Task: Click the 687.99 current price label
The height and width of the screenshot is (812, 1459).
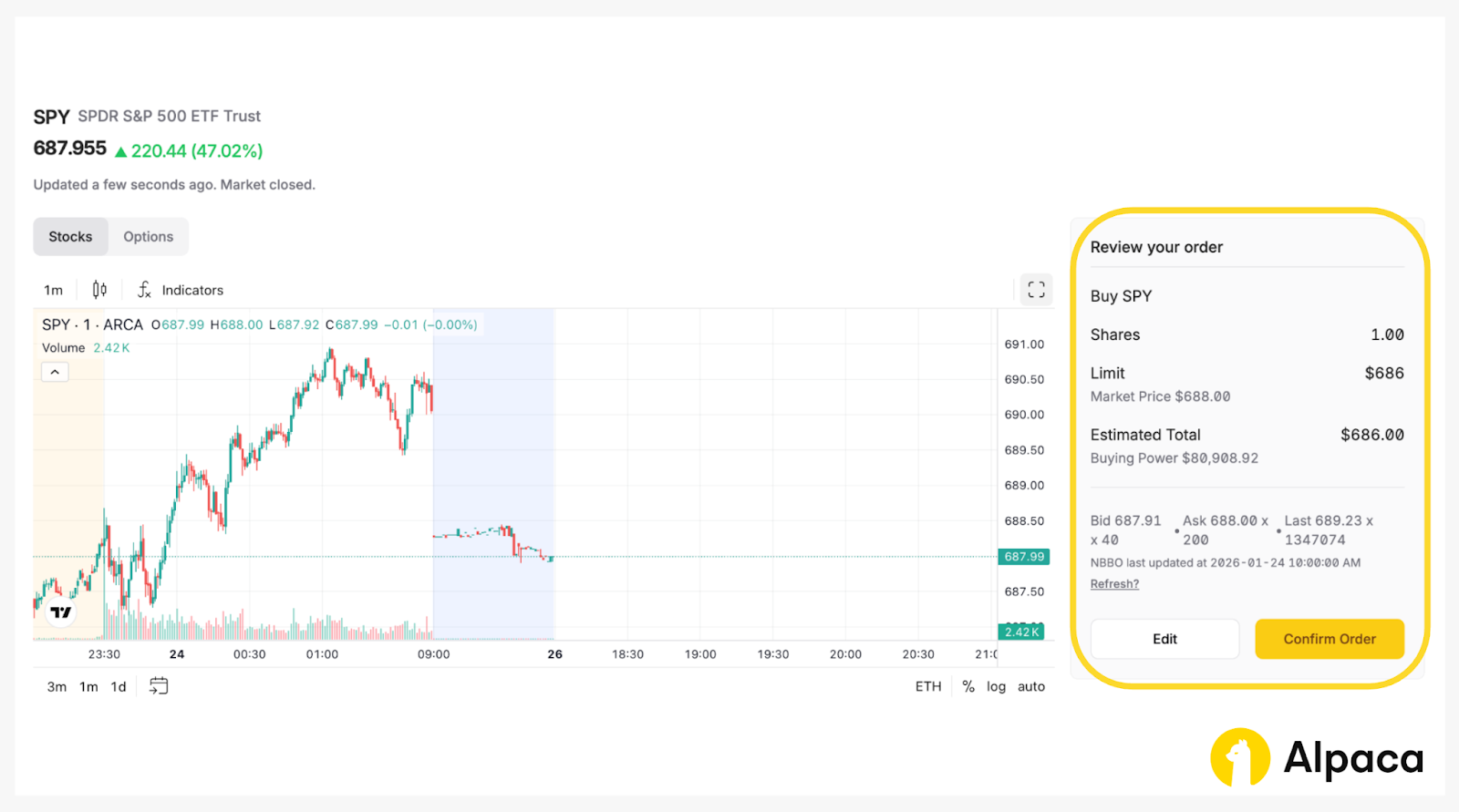Action: click(1024, 557)
